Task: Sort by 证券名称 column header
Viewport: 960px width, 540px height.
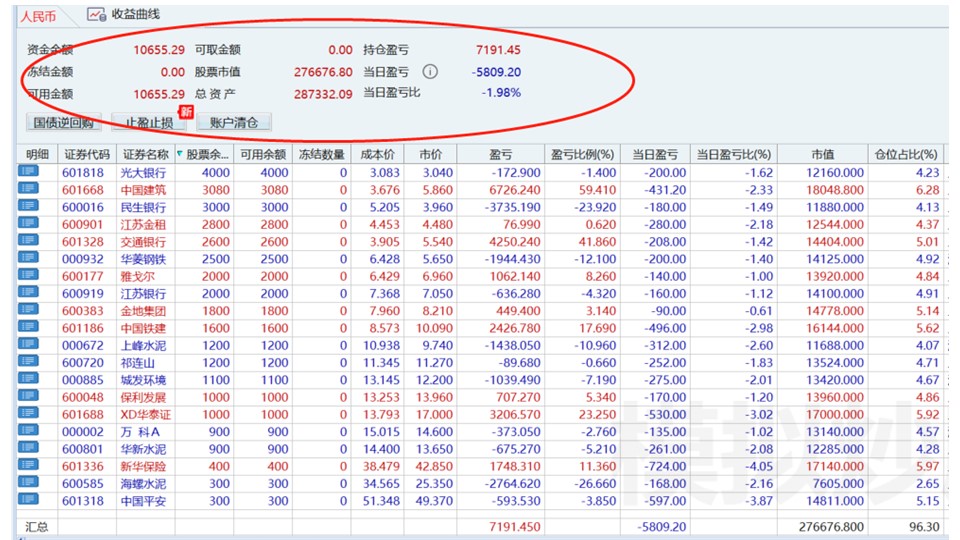Action: pos(146,154)
